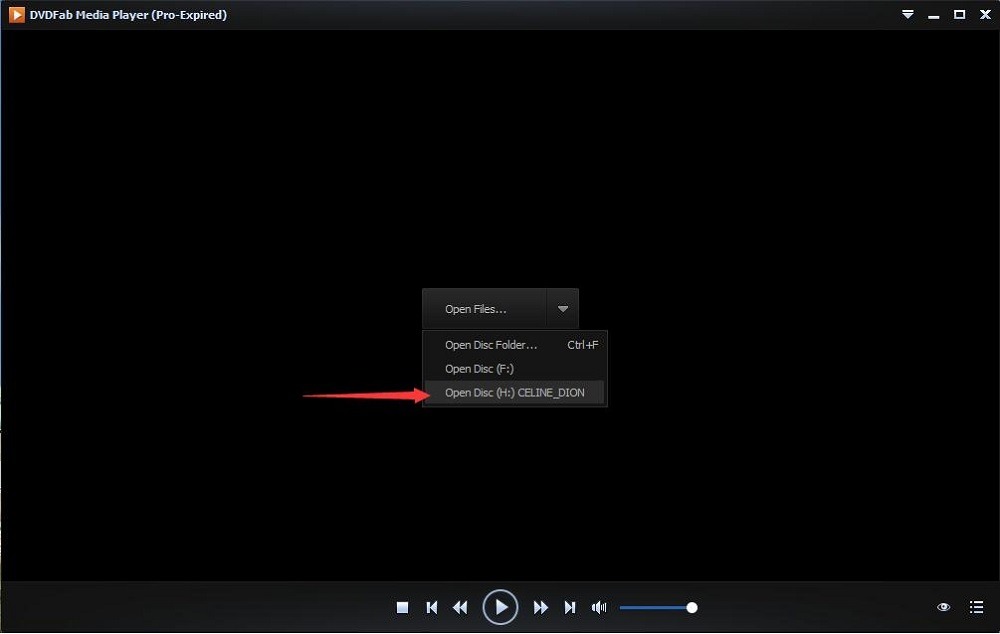The height and width of the screenshot is (634, 1000).
Task: Open Disc (H:) CELINE_DION
Action: pyautogui.click(x=514, y=393)
